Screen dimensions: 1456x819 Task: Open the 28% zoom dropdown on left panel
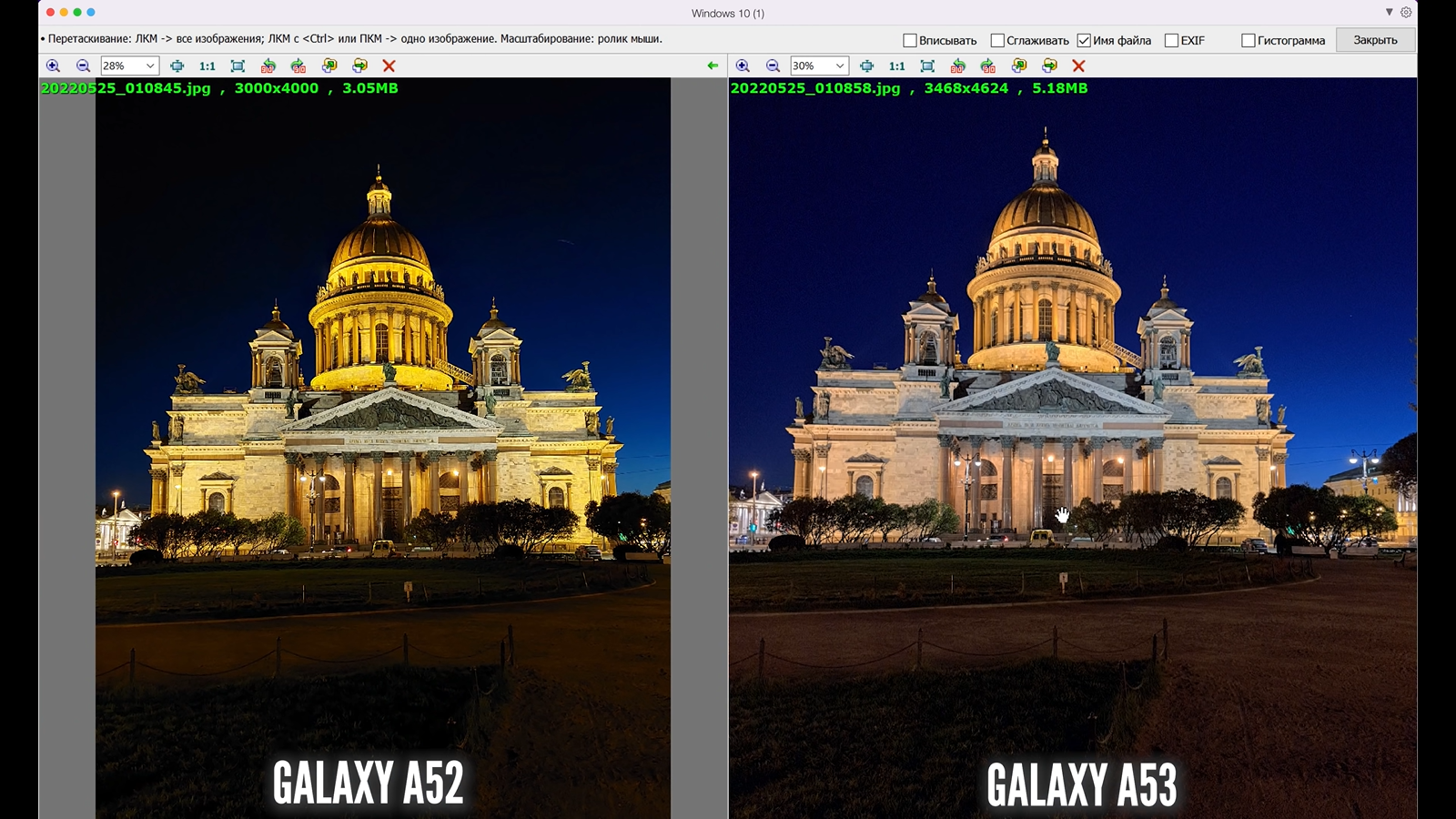coord(150,66)
